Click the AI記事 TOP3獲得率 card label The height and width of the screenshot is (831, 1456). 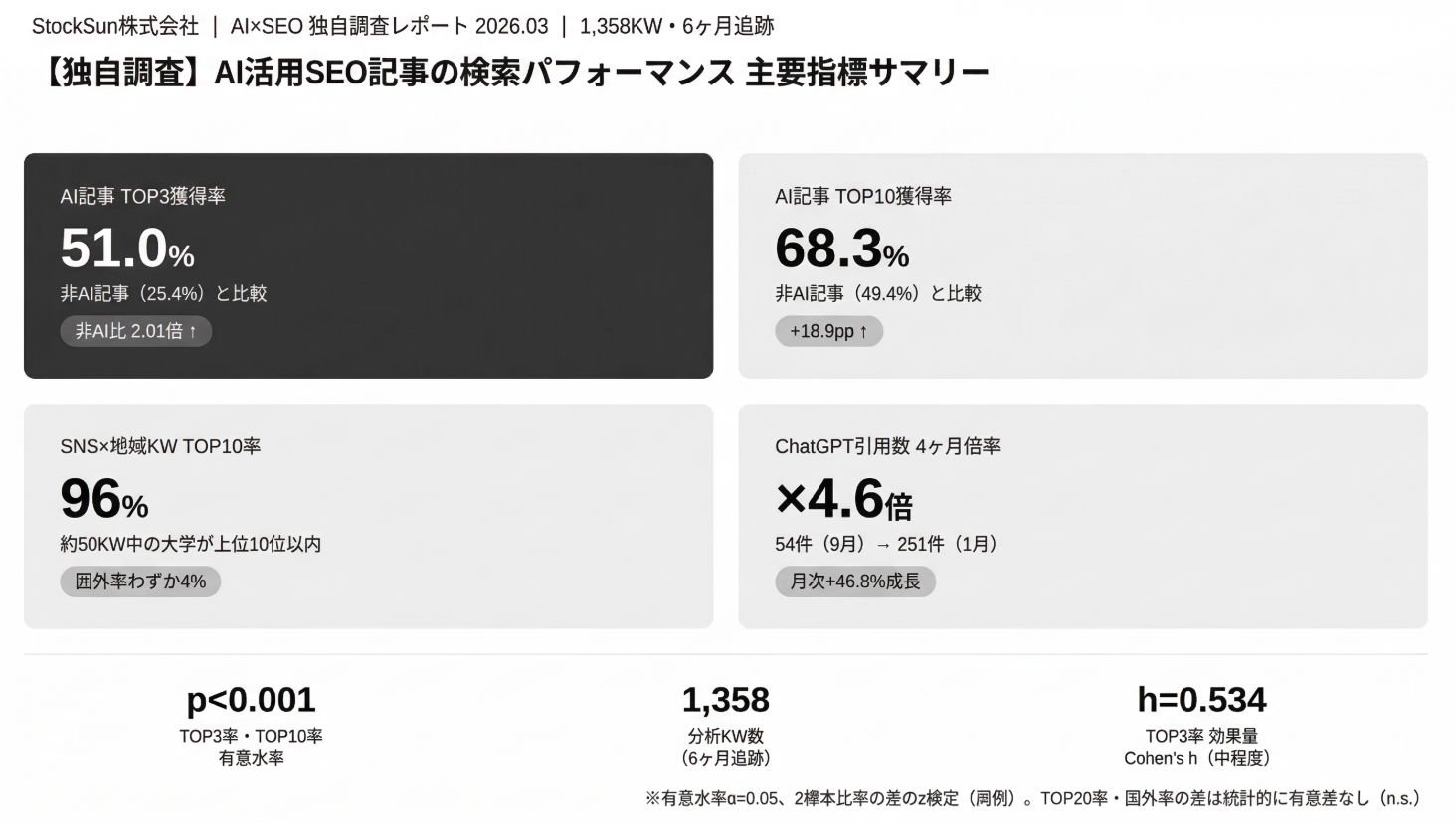[x=142, y=197]
